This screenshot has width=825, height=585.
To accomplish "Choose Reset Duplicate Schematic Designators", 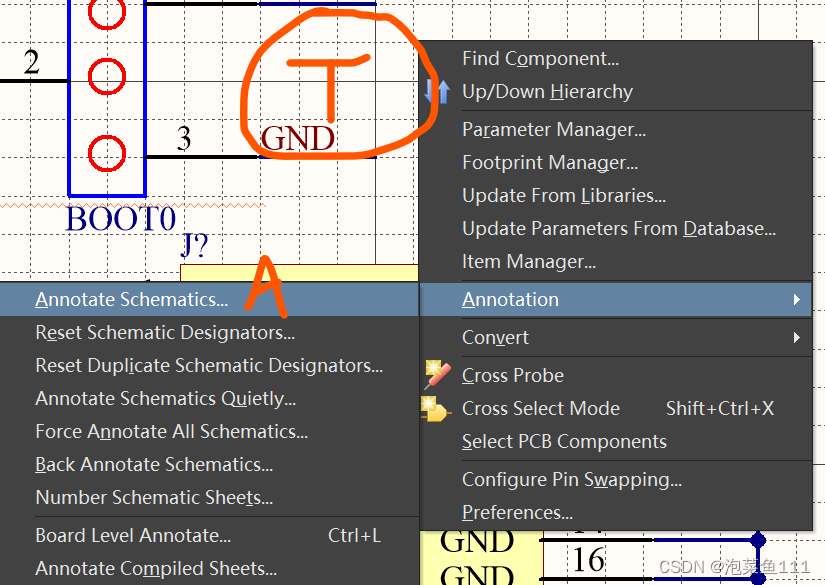I will (209, 366).
